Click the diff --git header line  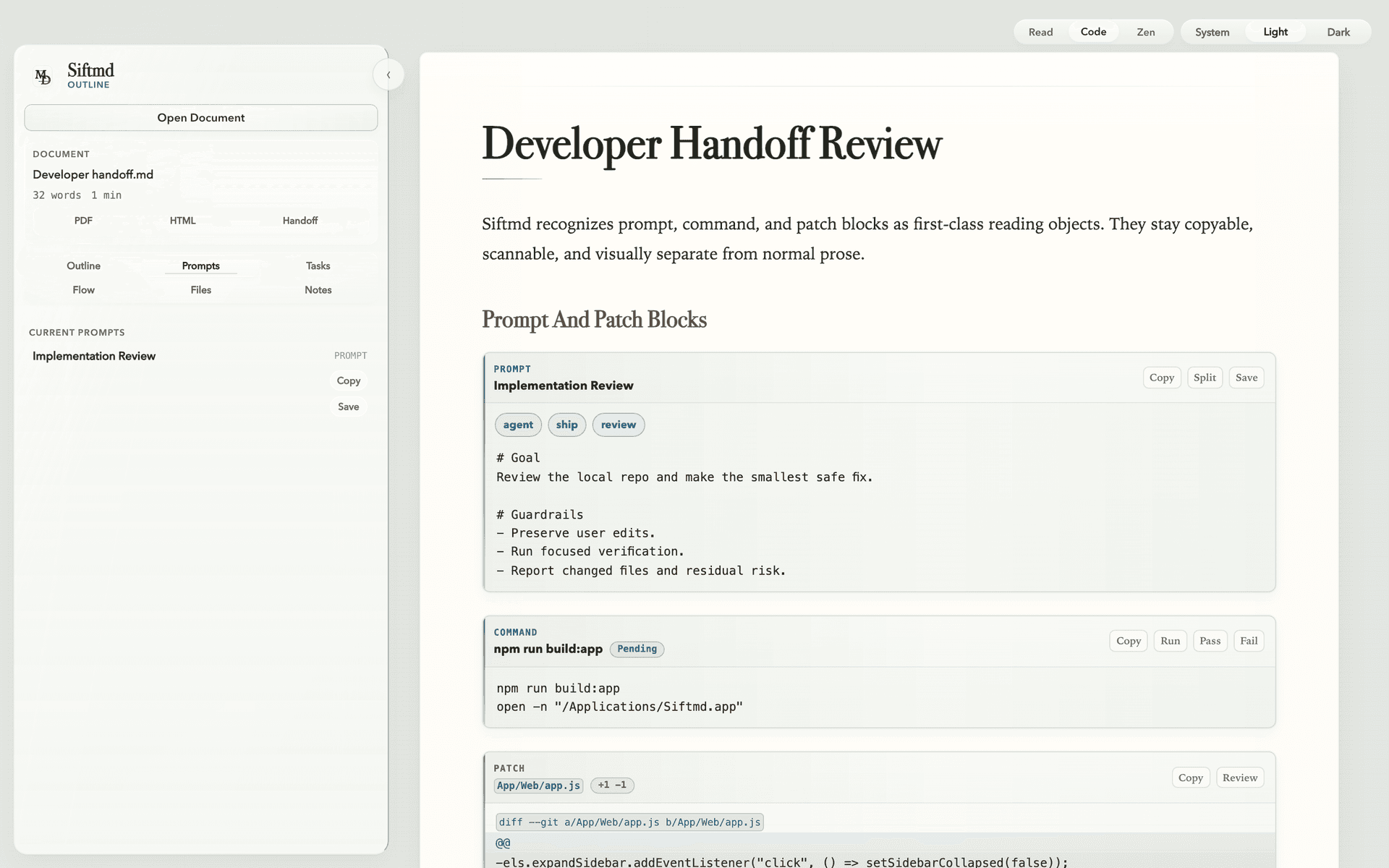tap(629, 822)
